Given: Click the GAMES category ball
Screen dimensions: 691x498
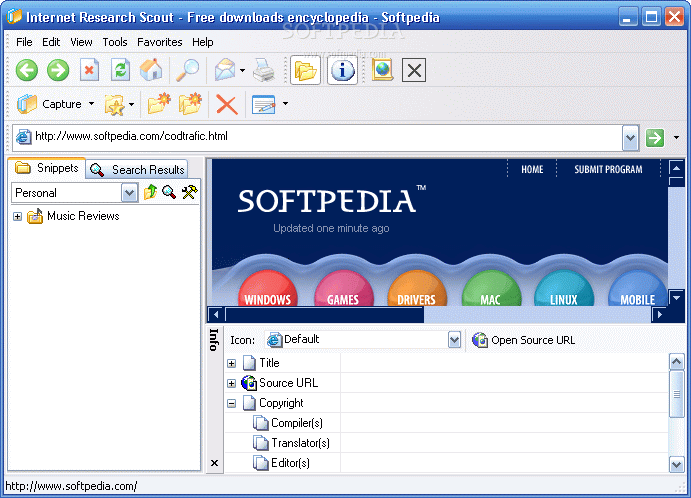Looking at the screenshot, I should click(x=343, y=290).
